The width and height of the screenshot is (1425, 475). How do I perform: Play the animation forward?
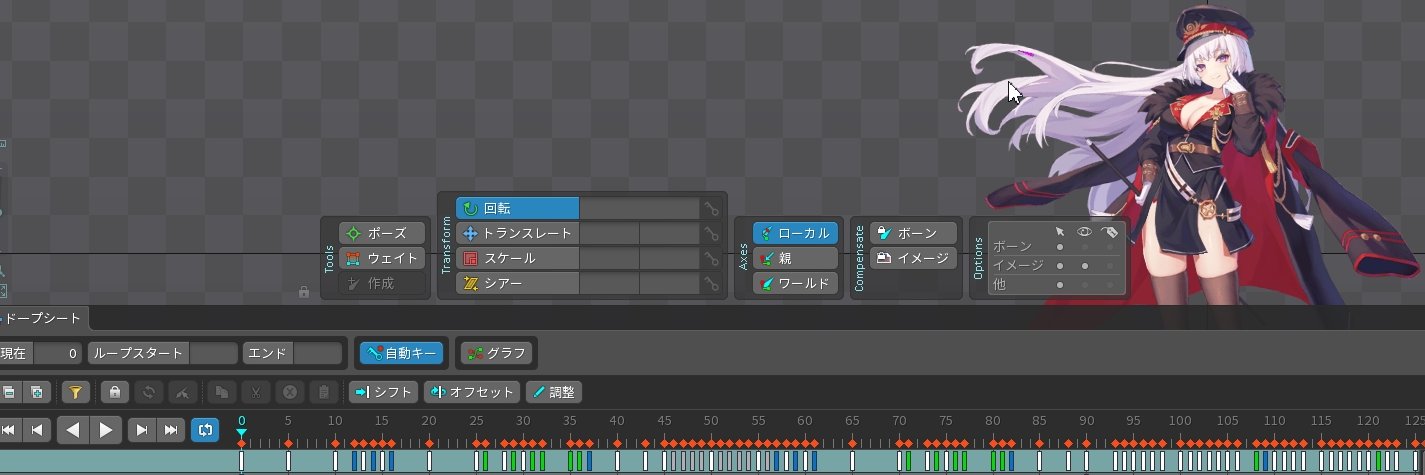pyautogui.click(x=106, y=430)
